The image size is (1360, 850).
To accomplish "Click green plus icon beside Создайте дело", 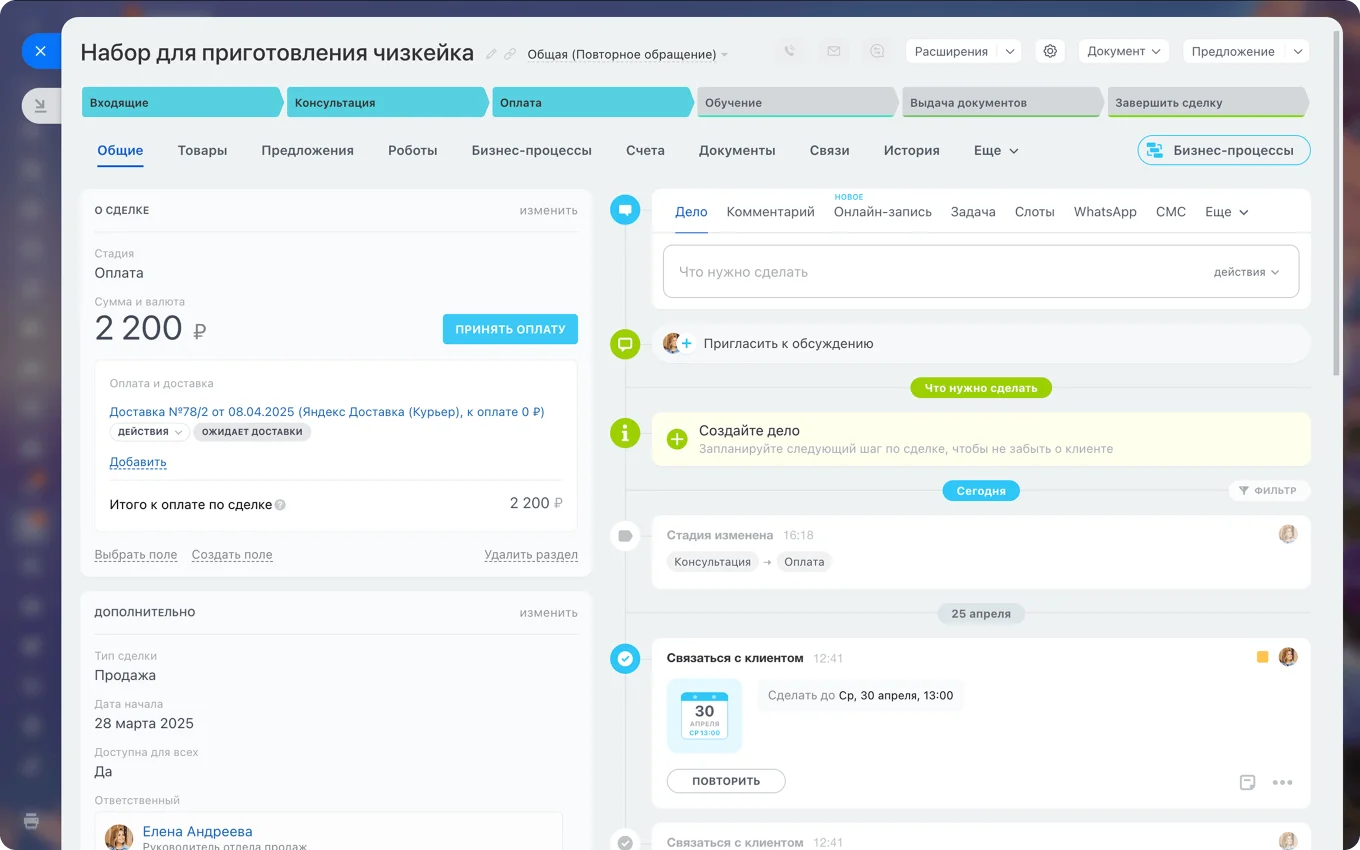I will click(x=677, y=439).
